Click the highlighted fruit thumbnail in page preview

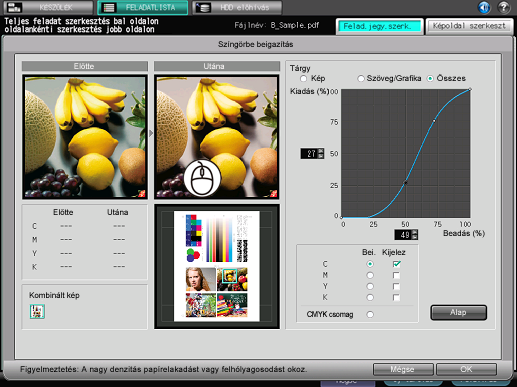232,279
